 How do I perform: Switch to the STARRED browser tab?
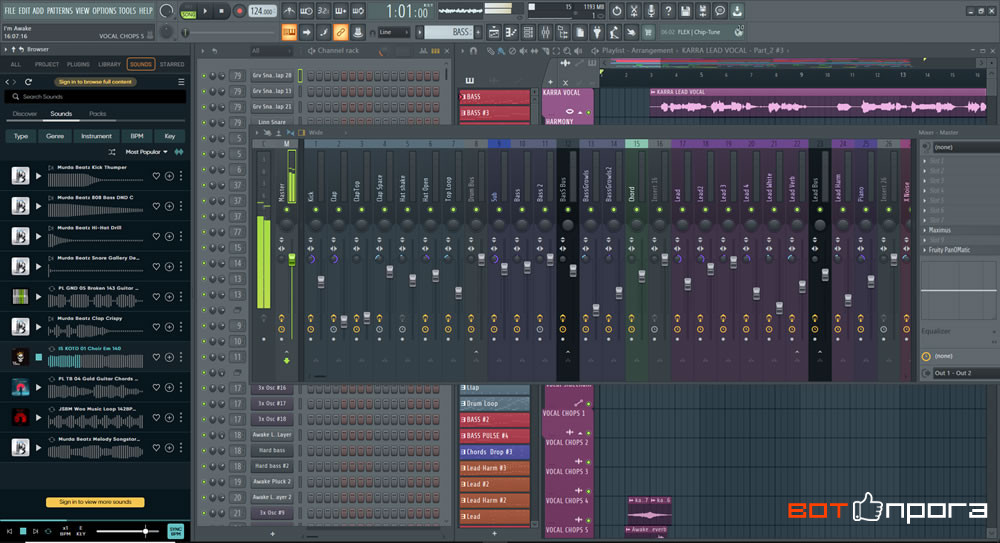[172, 64]
